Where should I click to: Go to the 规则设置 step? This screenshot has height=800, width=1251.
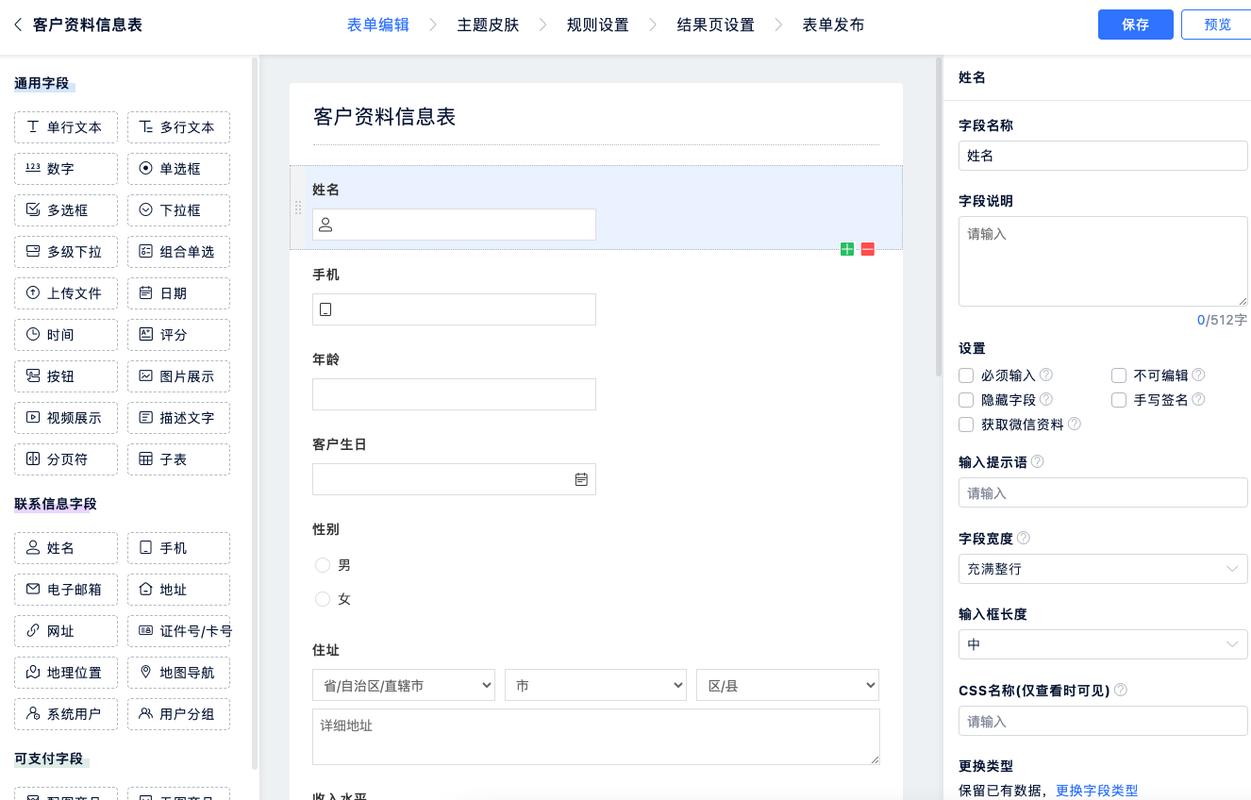598,25
